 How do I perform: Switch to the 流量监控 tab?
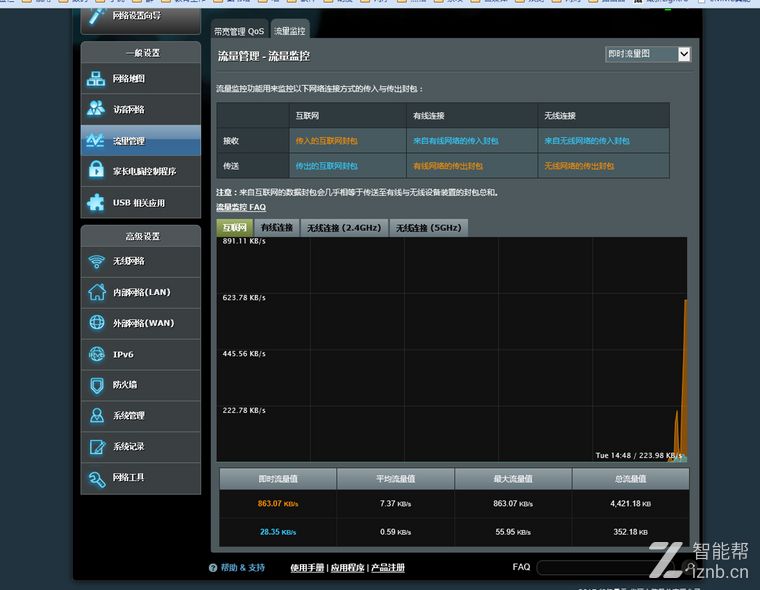290,31
